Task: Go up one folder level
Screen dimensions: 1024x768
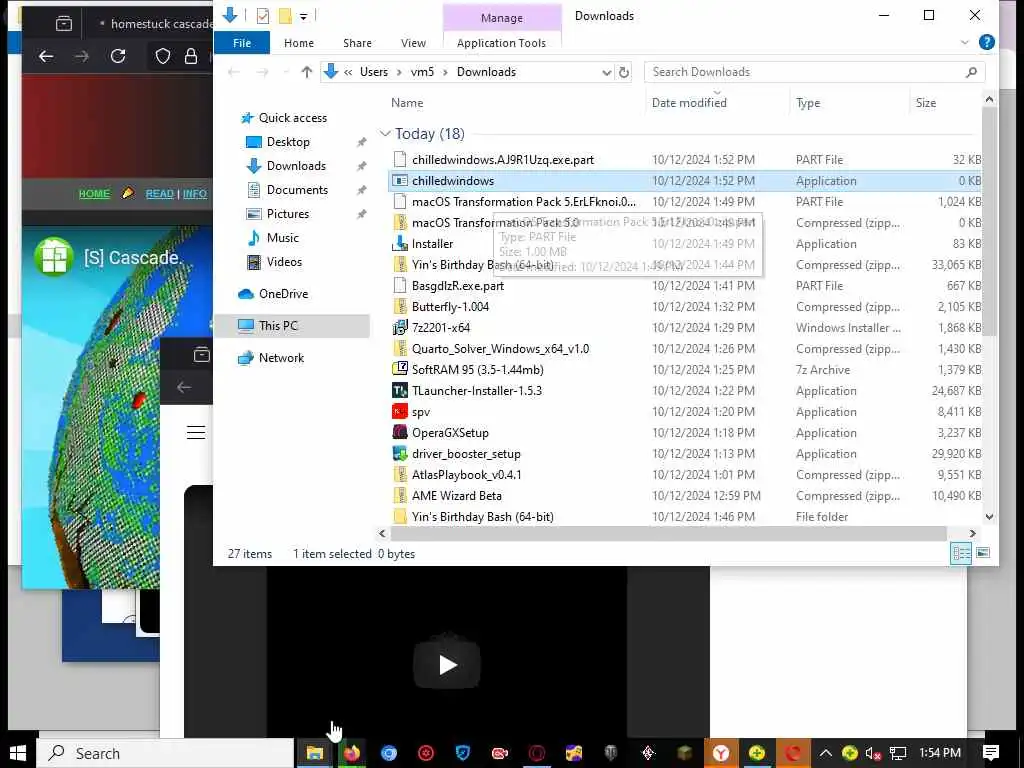Action: pyautogui.click(x=306, y=72)
